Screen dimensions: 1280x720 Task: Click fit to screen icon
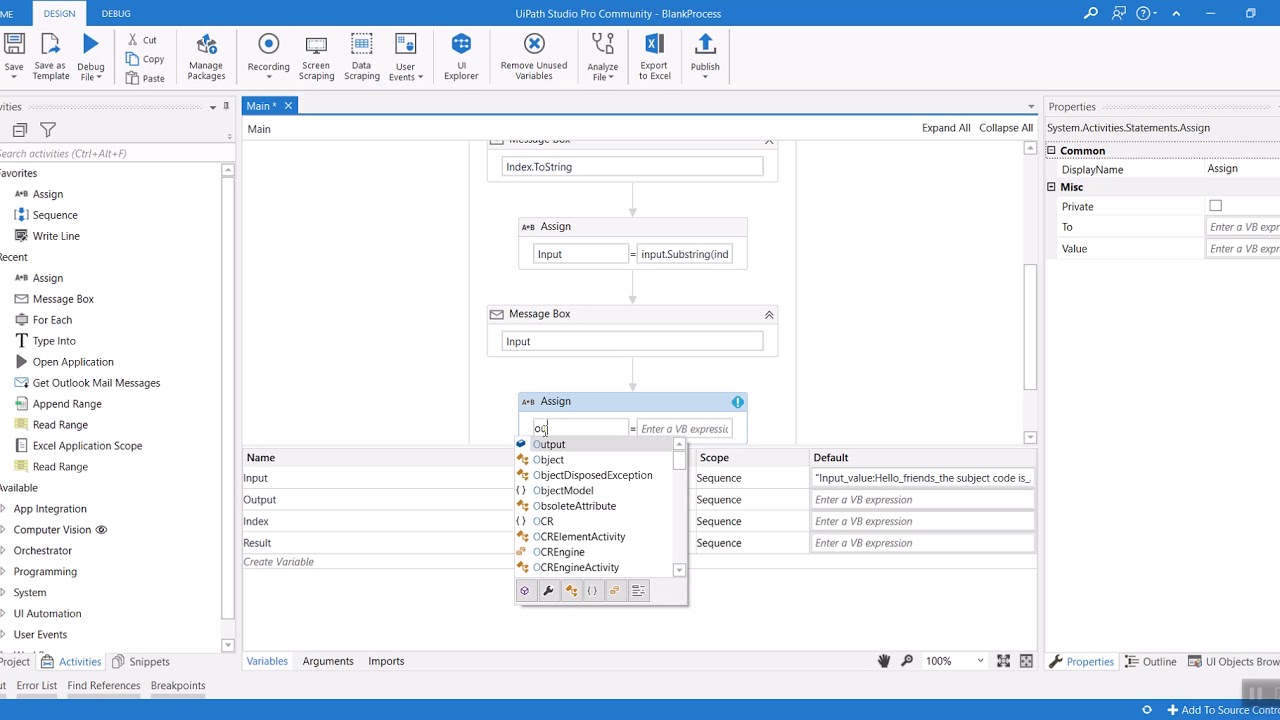[x=1003, y=661]
